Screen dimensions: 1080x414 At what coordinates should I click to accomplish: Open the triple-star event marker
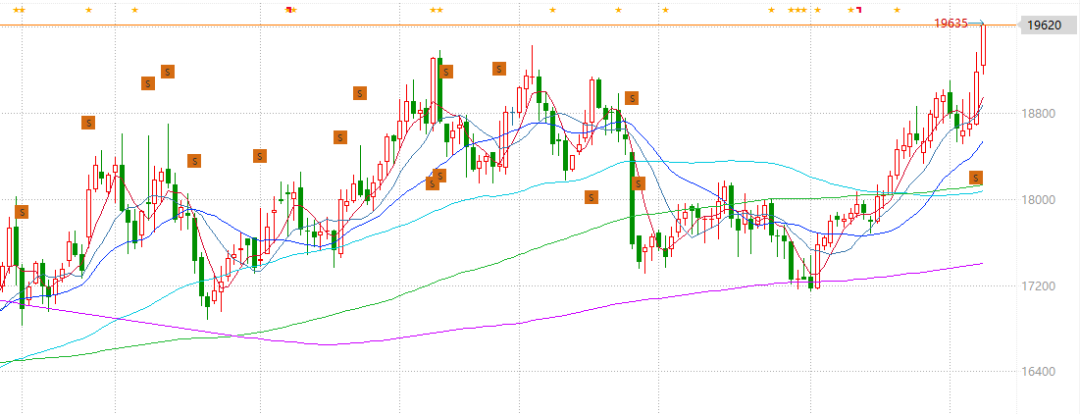pos(797,10)
